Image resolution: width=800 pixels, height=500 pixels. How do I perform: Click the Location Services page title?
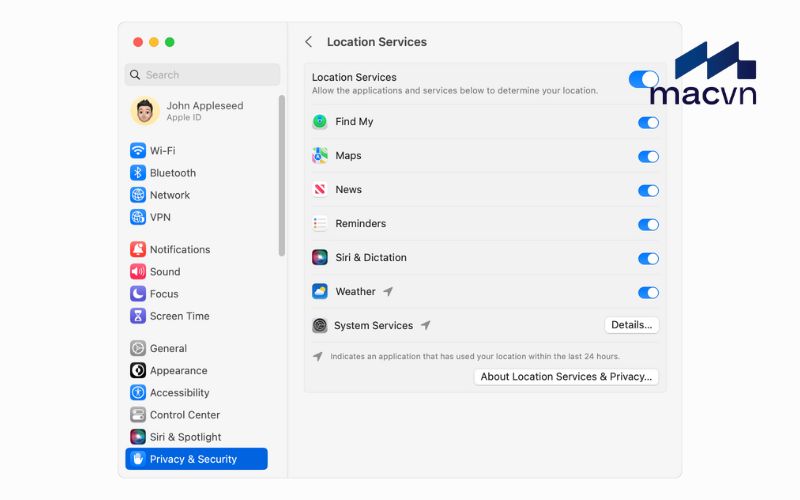tap(377, 42)
